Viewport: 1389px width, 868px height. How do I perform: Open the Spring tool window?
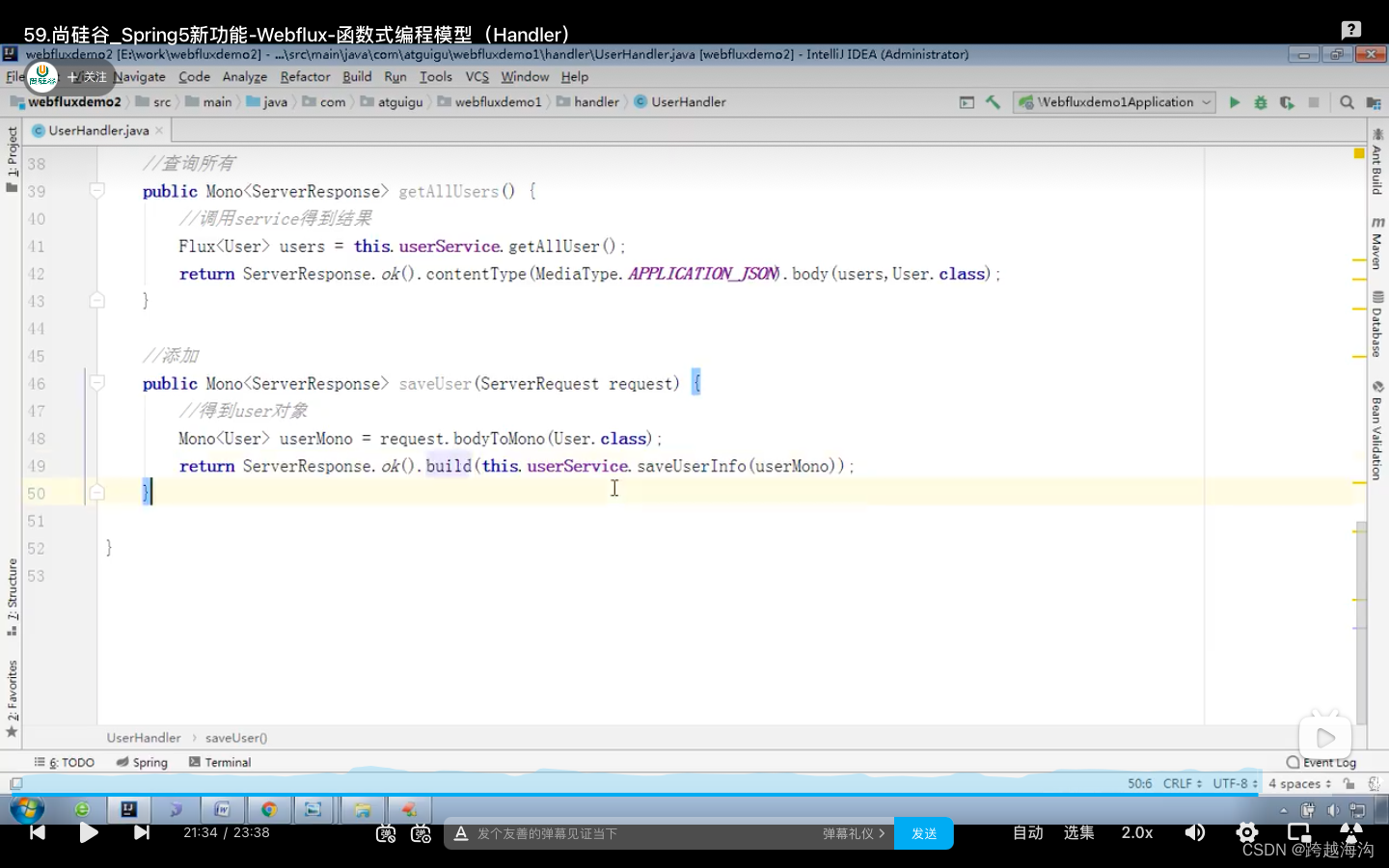(142, 762)
